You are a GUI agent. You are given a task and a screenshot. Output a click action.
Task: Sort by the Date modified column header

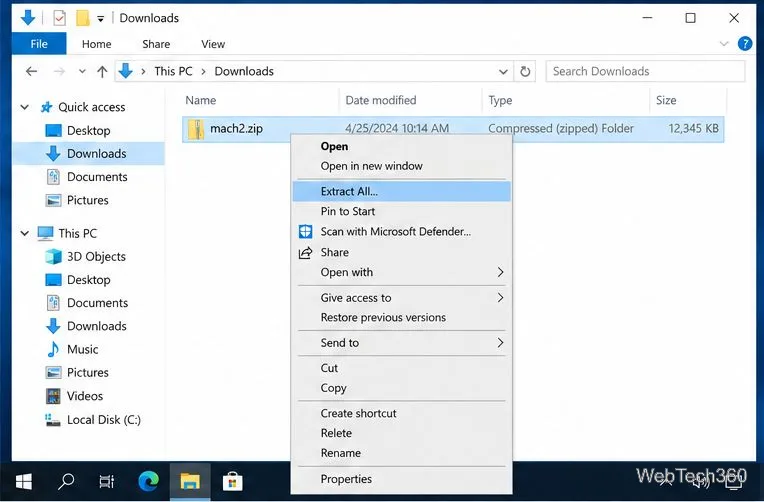pyautogui.click(x=381, y=100)
